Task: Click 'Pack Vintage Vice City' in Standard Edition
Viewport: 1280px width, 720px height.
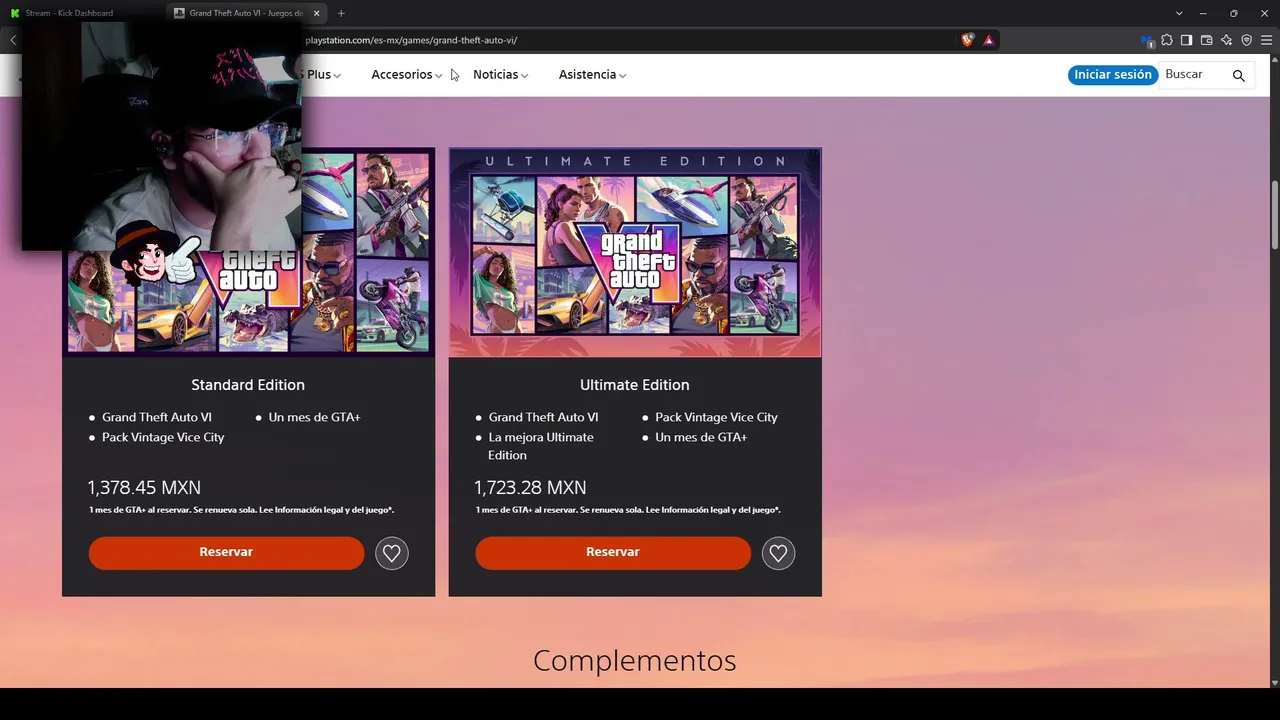Action: 163,437
